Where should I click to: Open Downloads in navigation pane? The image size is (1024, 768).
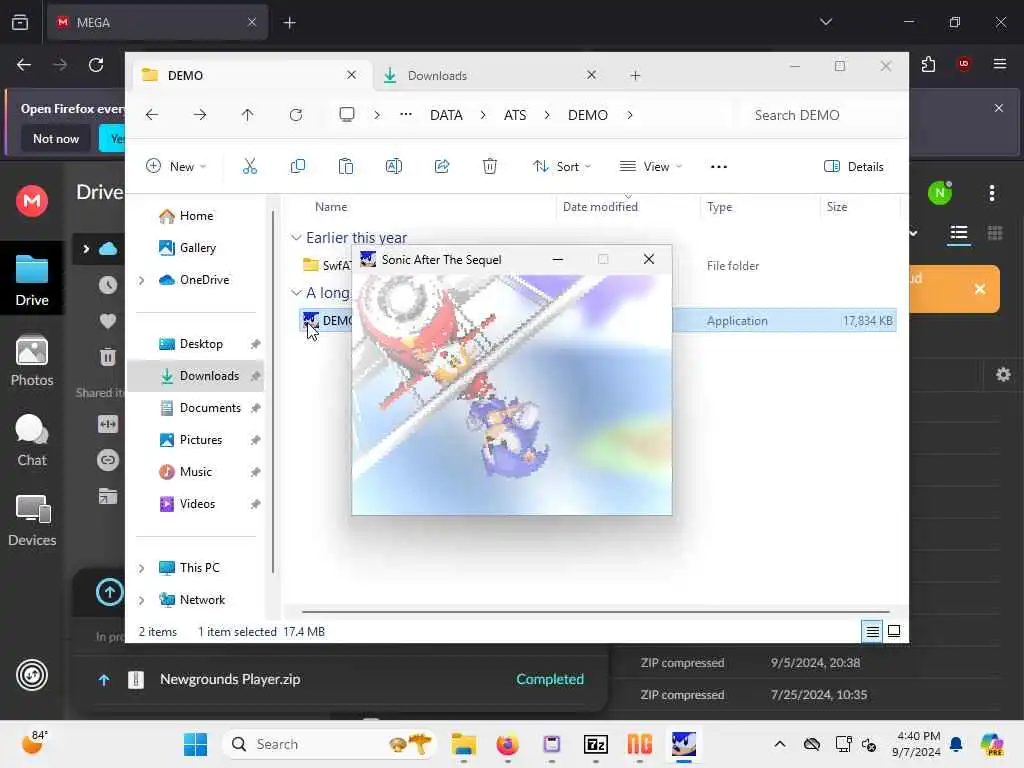coord(196,376)
